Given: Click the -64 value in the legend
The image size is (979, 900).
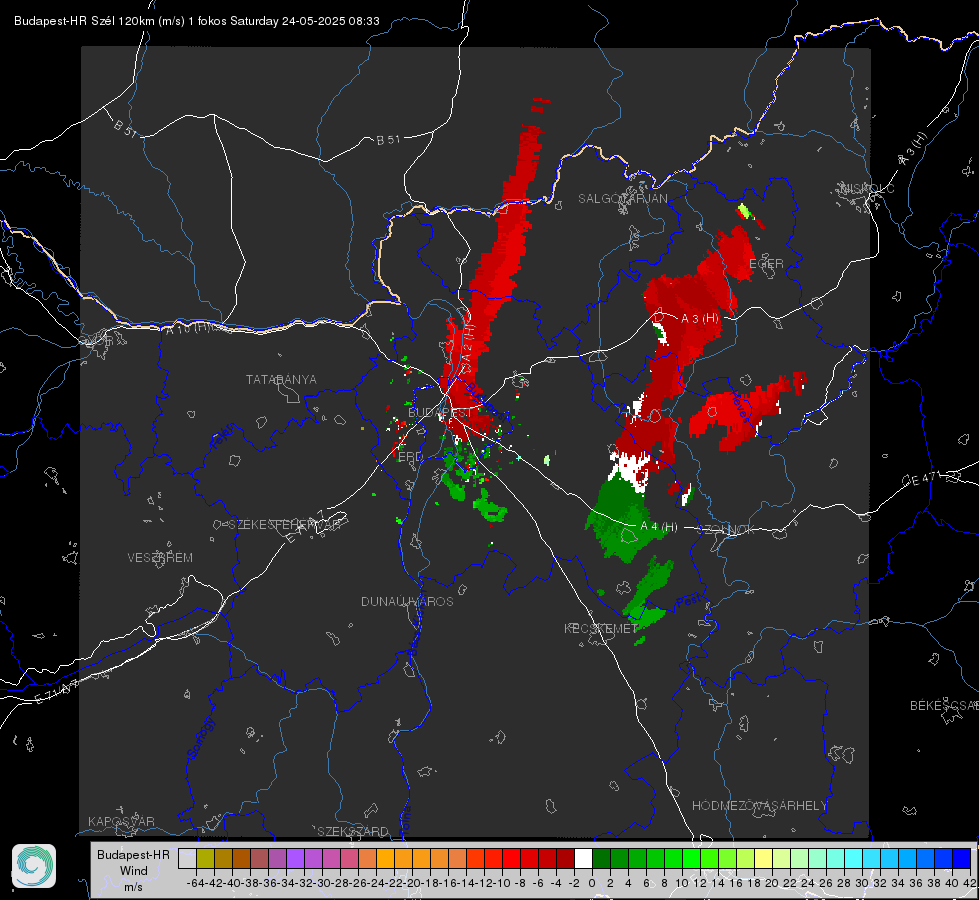Looking at the screenshot, I should [x=195, y=883].
